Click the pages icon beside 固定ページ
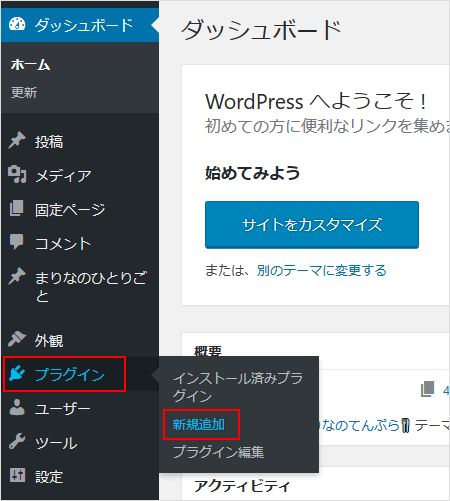The width and height of the screenshot is (450, 501). pos(16,208)
